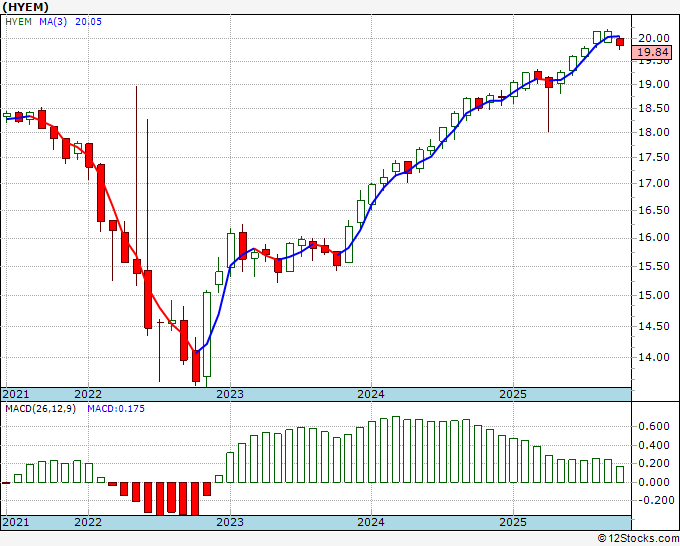680x546 pixels.
Task: Click the 0.600 MACD axis label
Action: click(x=654, y=426)
